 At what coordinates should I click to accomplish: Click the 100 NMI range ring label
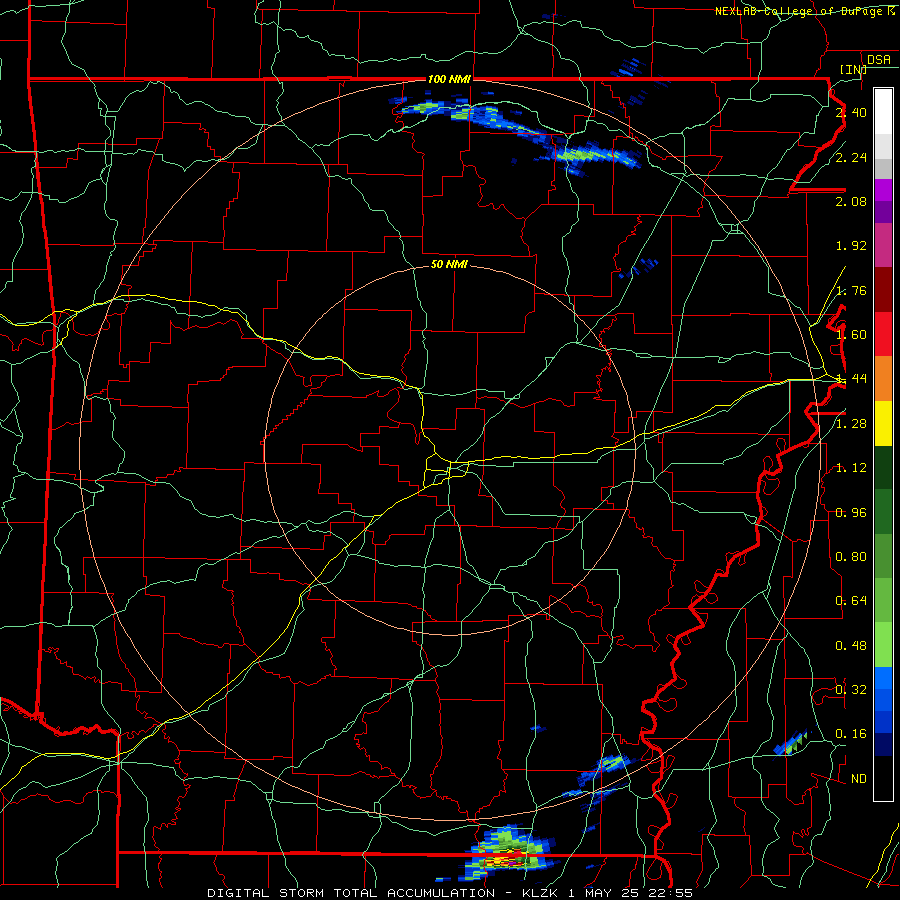(x=449, y=79)
